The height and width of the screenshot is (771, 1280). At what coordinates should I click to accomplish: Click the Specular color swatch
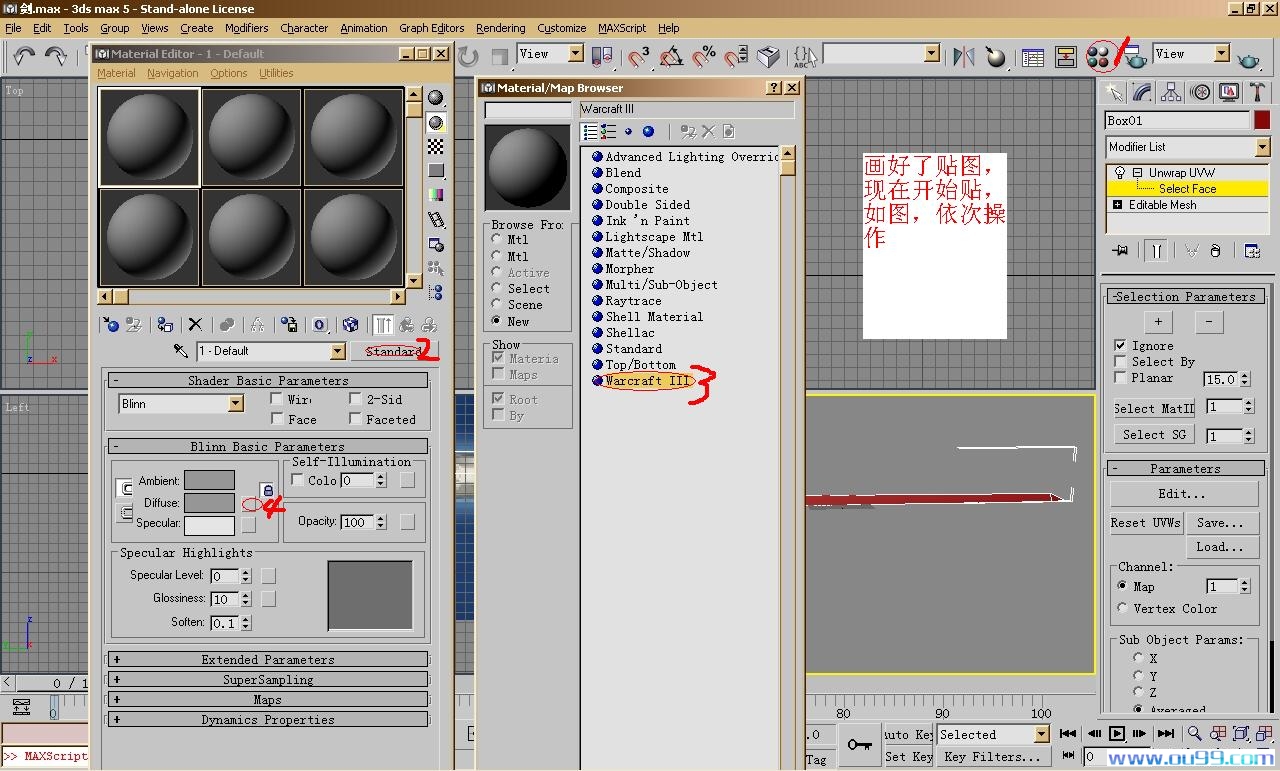click(x=209, y=525)
